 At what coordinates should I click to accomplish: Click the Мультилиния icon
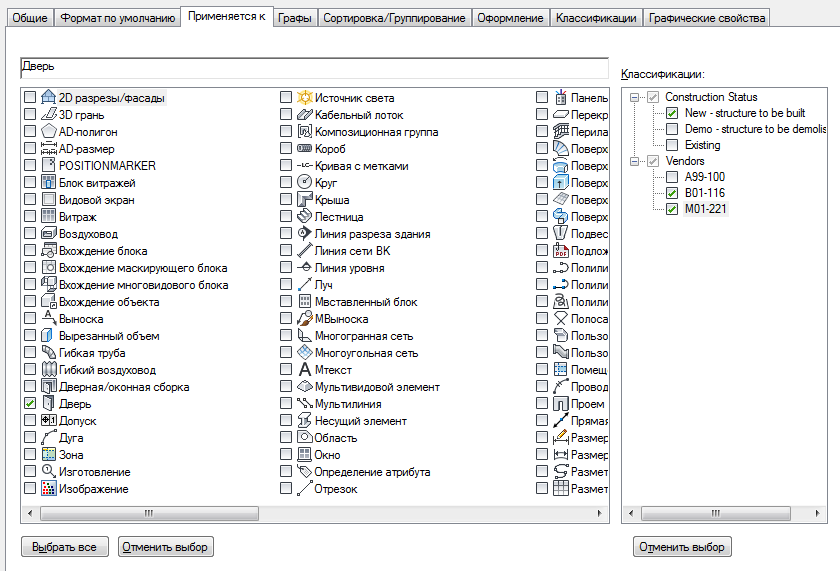pos(305,403)
